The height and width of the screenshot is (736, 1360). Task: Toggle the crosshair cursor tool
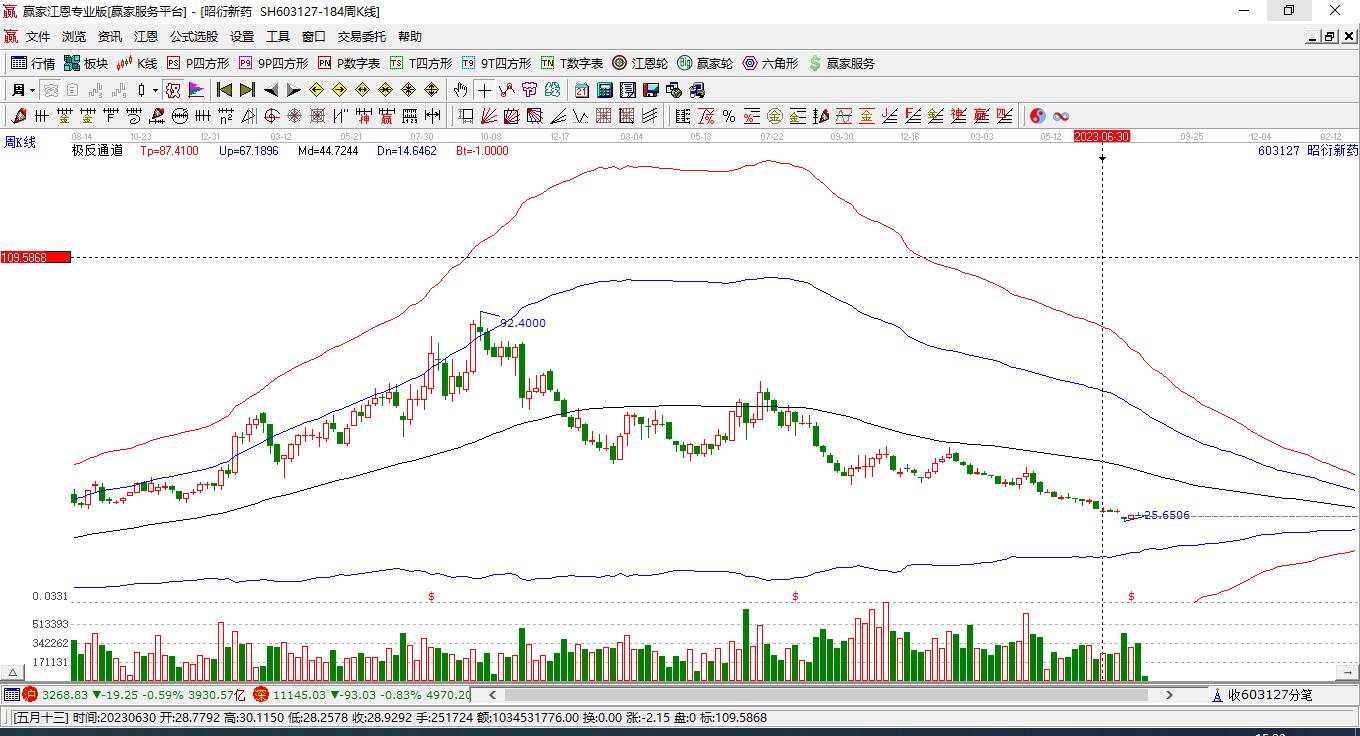point(483,90)
